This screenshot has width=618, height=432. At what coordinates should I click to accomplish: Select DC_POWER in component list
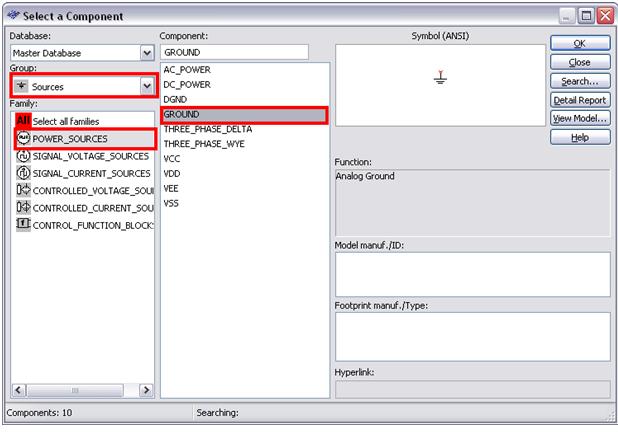coord(187,85)
